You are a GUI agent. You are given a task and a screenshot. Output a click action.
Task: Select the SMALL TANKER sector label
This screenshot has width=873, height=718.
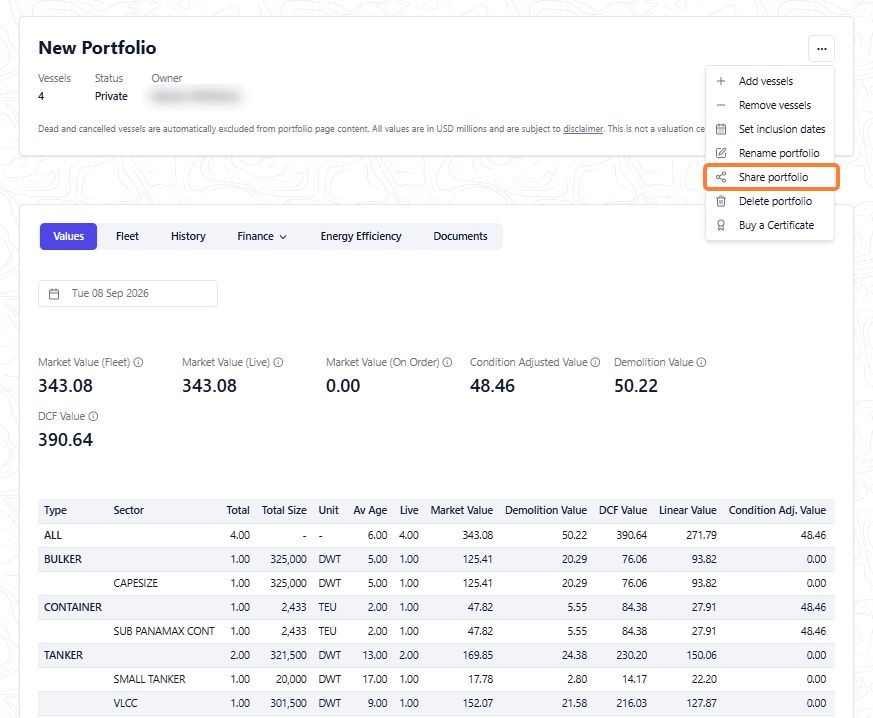pos(150,679)
